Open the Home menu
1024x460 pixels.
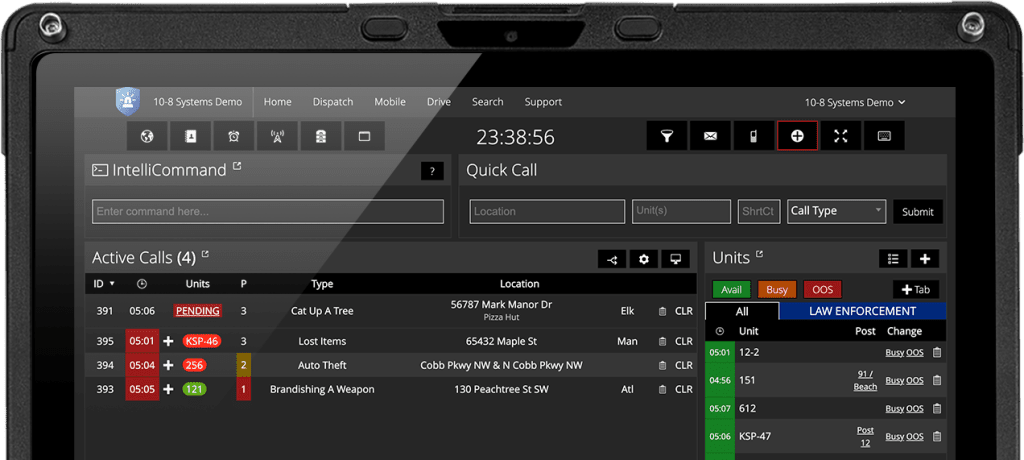[278, 102]
